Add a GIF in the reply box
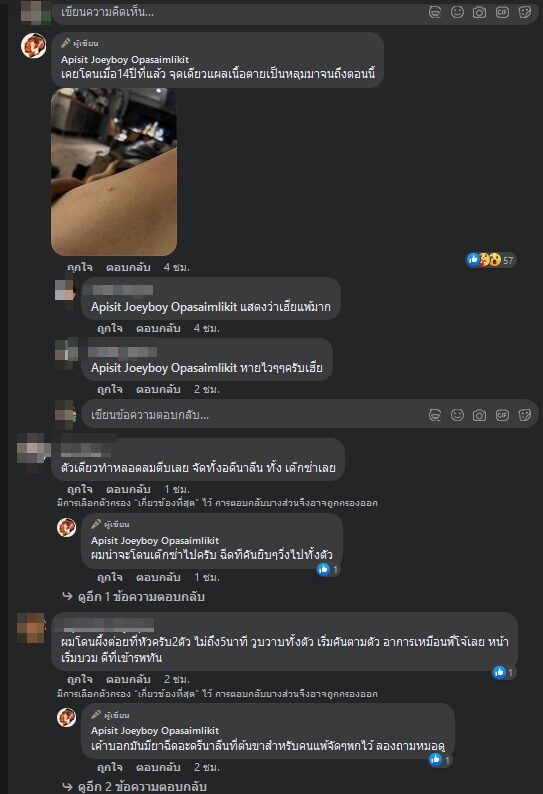The height and width of the screenshot is (794, 543). coord(502,415)
